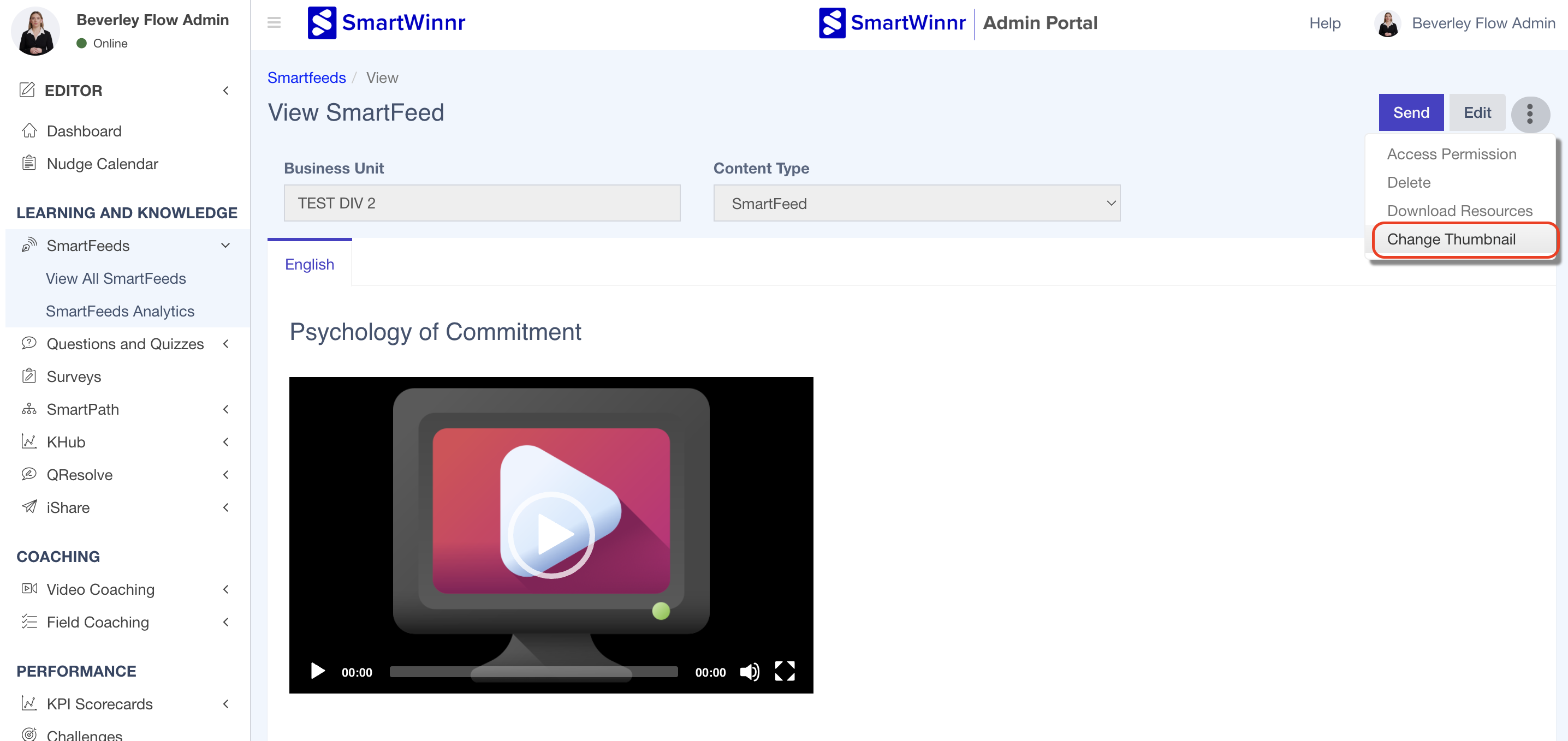The width and height of the screenshot is (1568, 741).
Task: Click the Dashboard home icon
Action: tap(29, 130)
